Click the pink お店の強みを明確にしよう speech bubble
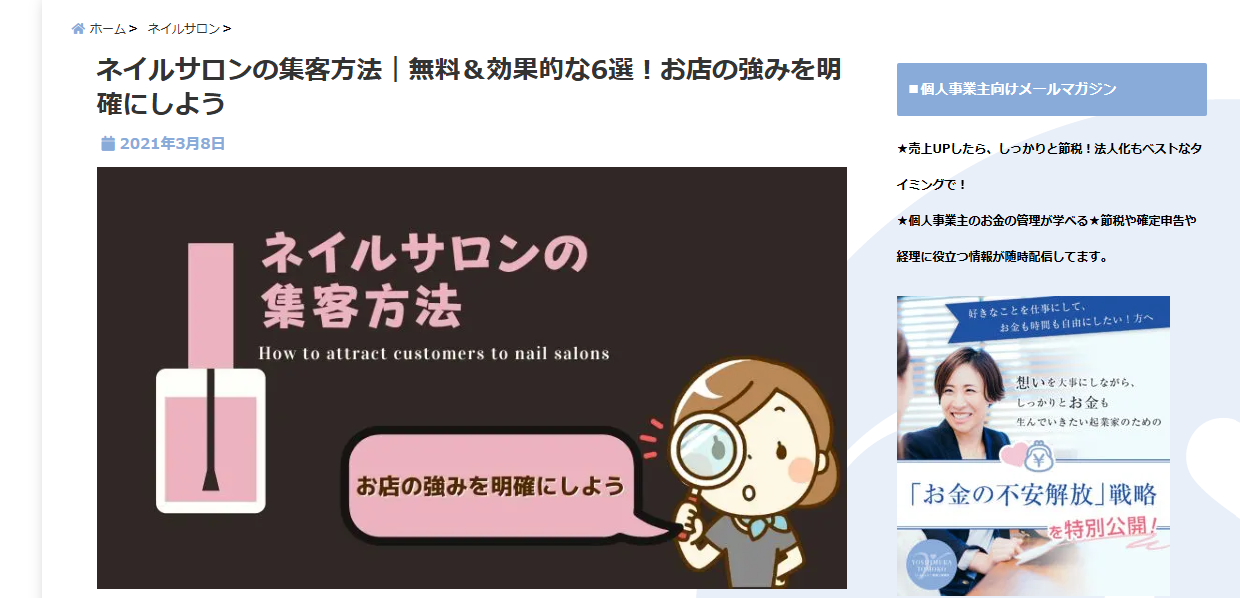1240x598 pixels. click(492, 487)
